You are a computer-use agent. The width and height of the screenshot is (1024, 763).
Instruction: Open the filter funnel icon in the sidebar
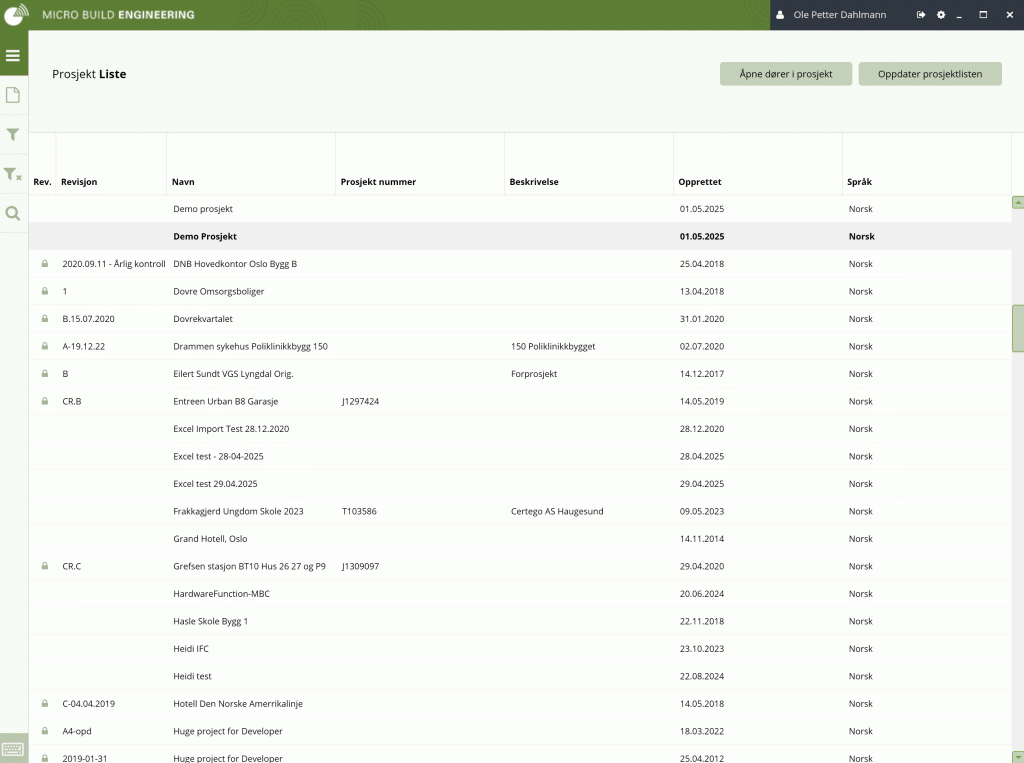point(12,135)
